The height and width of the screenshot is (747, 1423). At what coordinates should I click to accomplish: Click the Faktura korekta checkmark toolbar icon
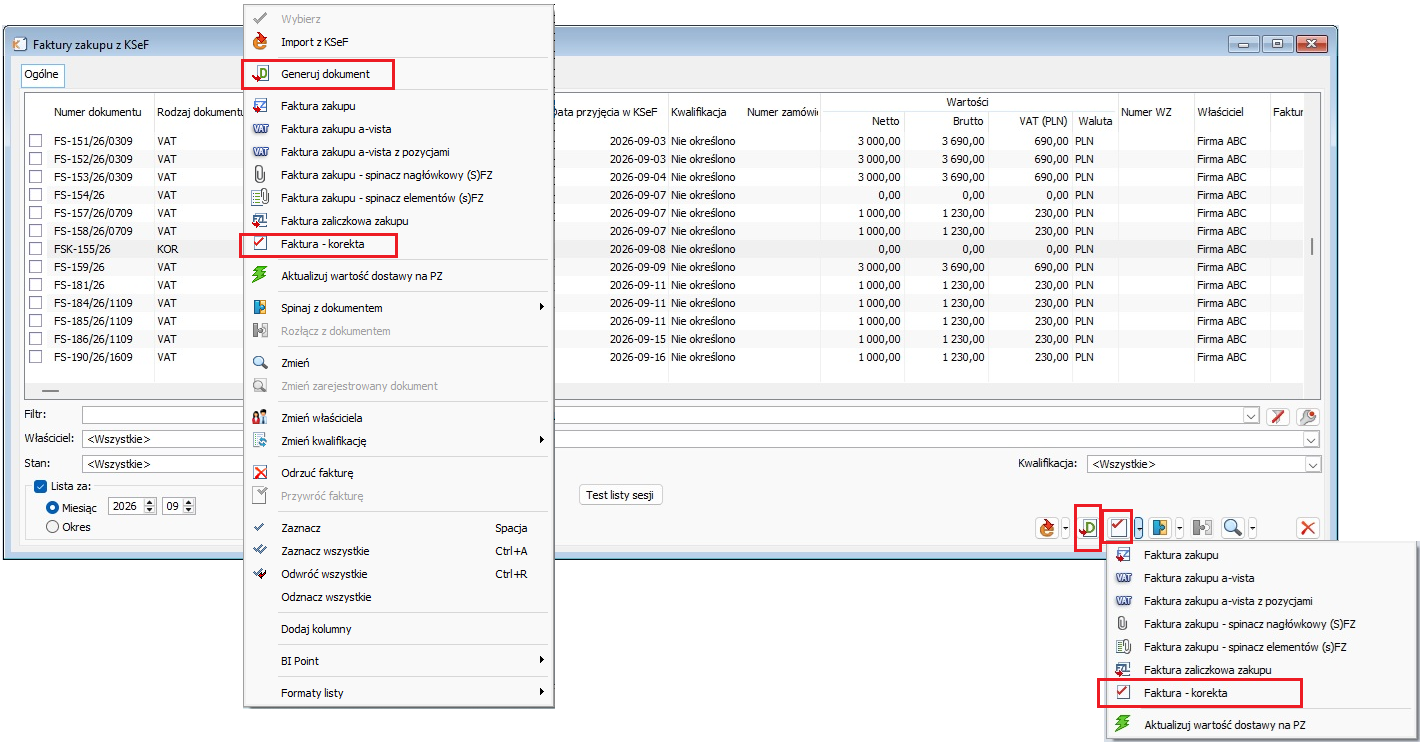click(x=1119, y=527)
